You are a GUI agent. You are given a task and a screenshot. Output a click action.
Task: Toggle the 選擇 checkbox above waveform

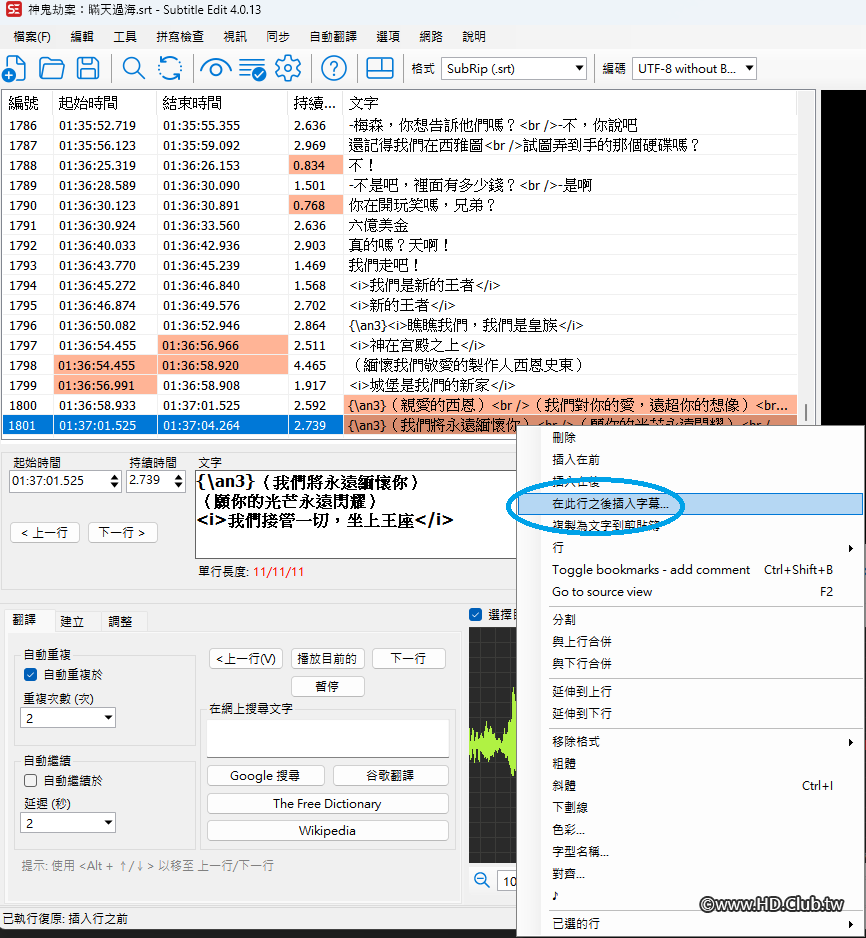(x=475, y=614)
